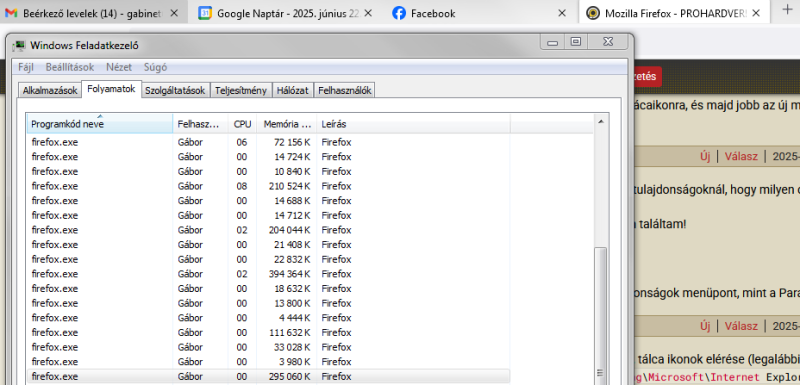Switch to the Felhasználók tab
The width and height of the screenshot is (800, 385).
(x=345, y=91)
